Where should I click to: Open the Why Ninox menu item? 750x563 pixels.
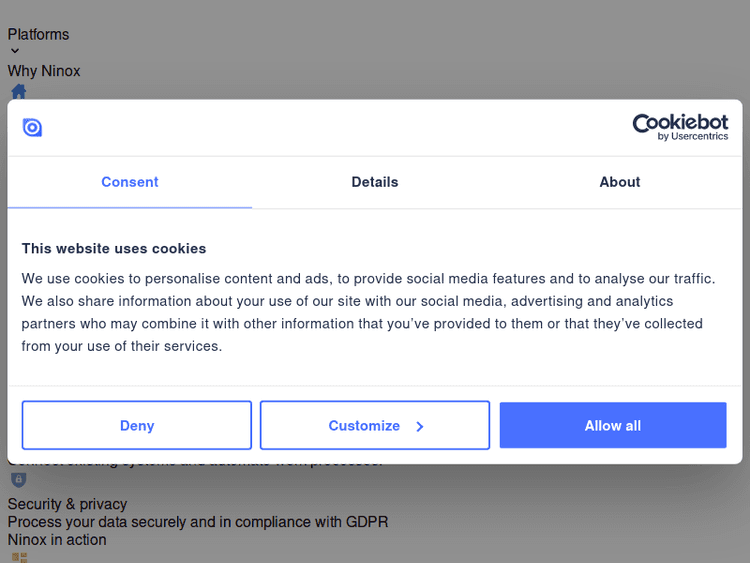click(x=44, y=71)
